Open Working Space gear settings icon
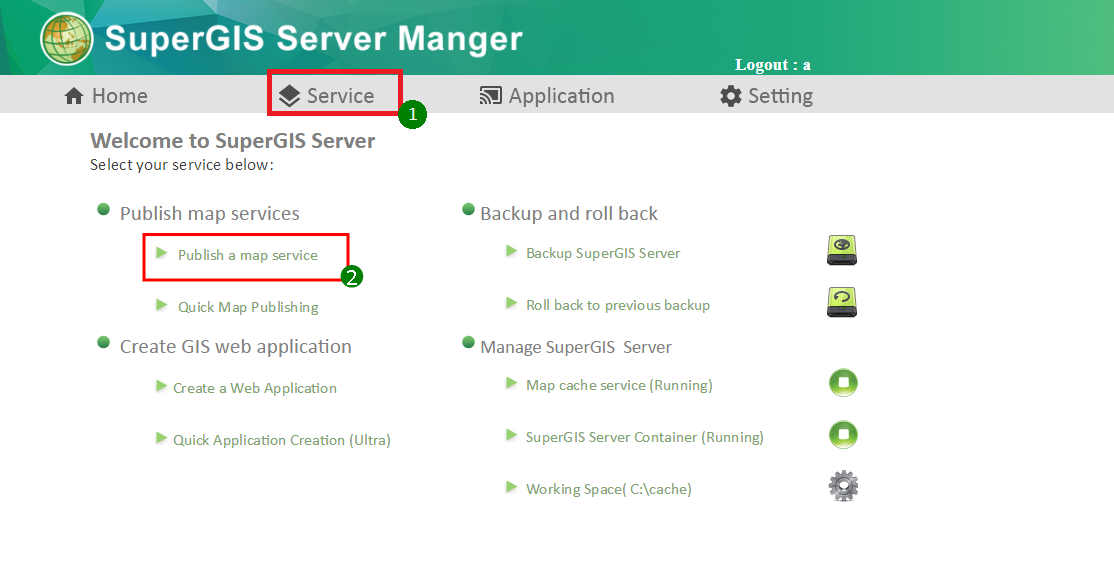 [x=843, y=486]
